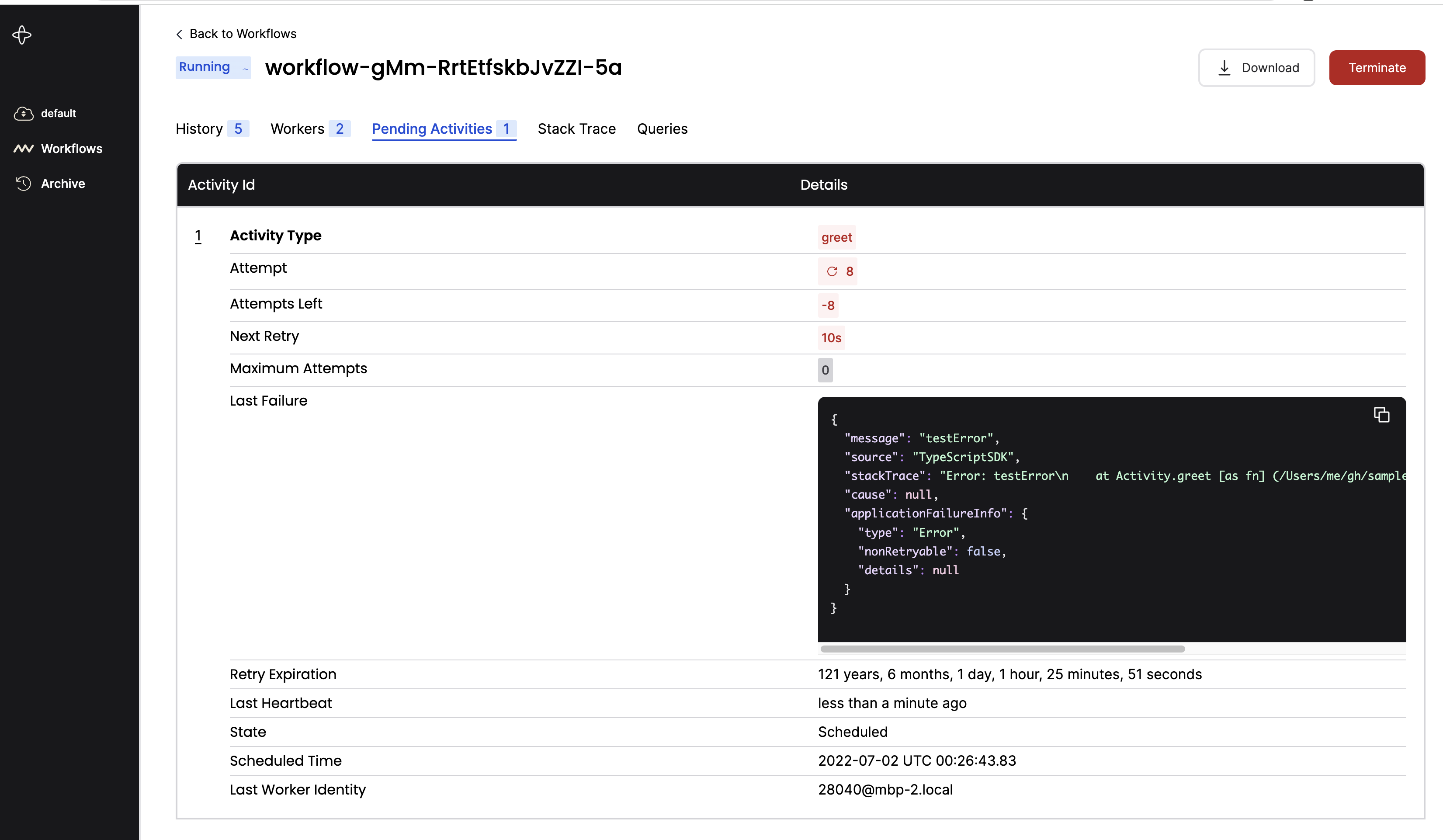The height and width of the screenshot is (840, 1443).
Task: Open the greet activity type link
Action: (x=836, y=237)
